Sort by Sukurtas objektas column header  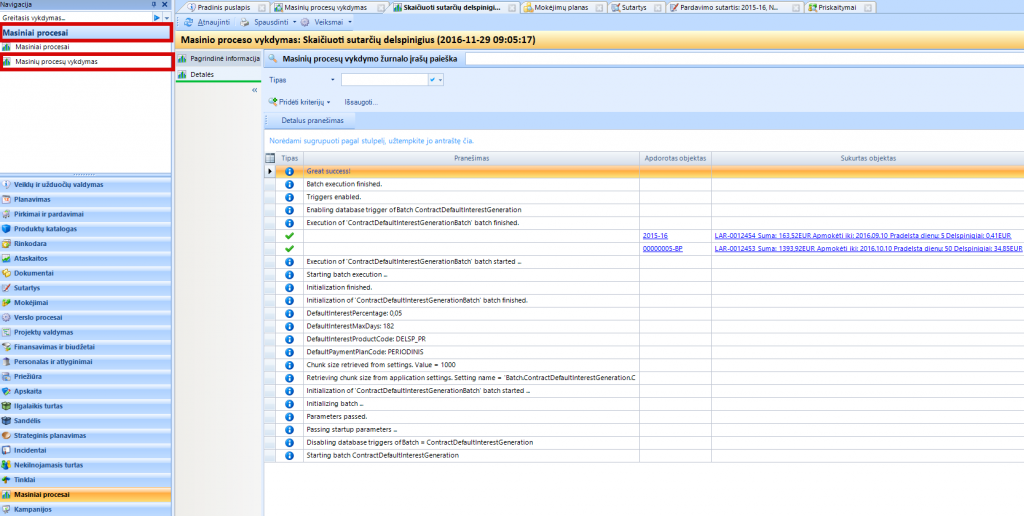pyautogui.click(x=867, y=158)
